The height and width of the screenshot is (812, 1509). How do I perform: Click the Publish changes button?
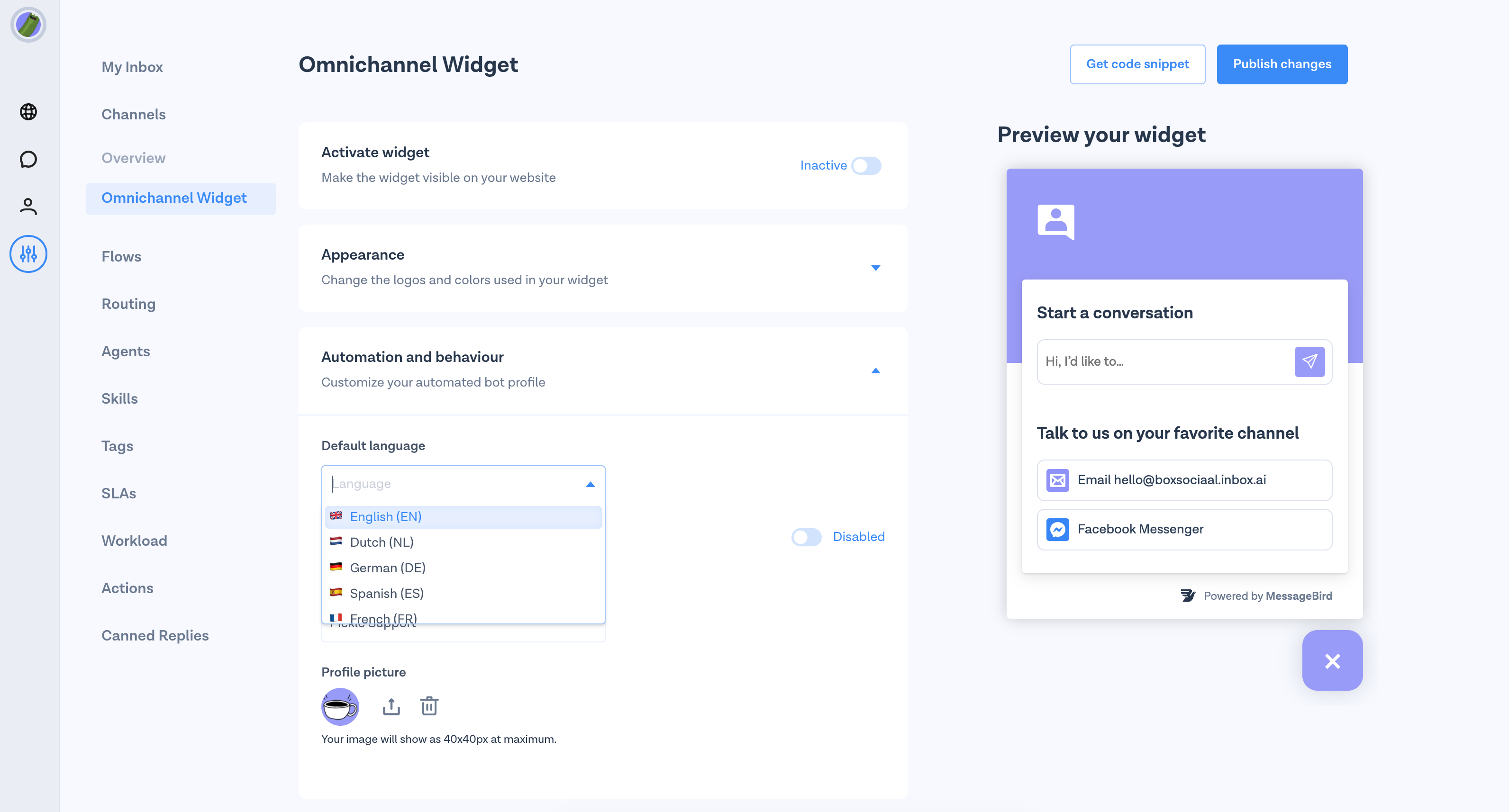click(x=1282, y=64)
